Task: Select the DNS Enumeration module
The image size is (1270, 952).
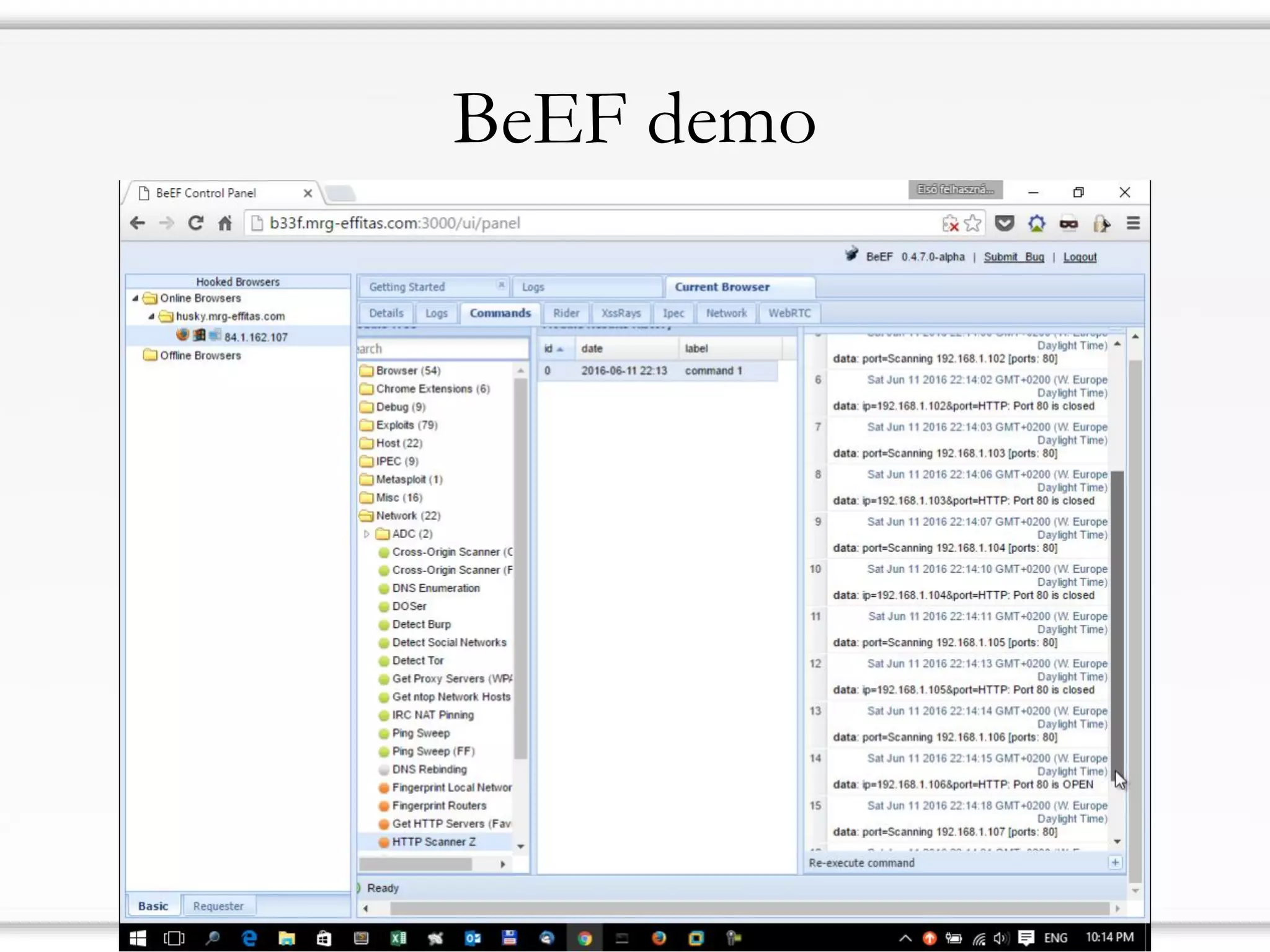Action: click(x=436, y=589)
